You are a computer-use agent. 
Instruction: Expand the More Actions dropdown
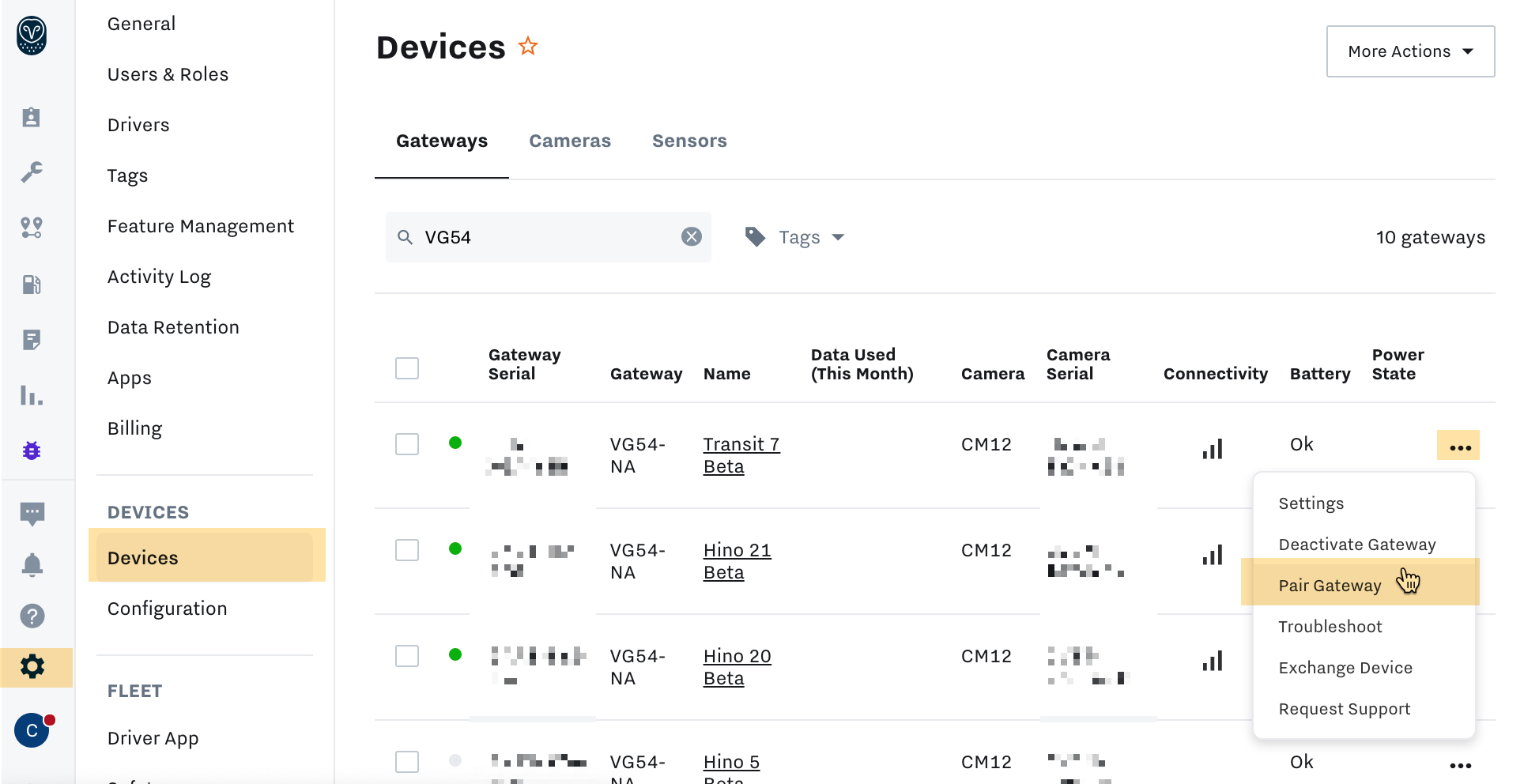(1410, 51)
